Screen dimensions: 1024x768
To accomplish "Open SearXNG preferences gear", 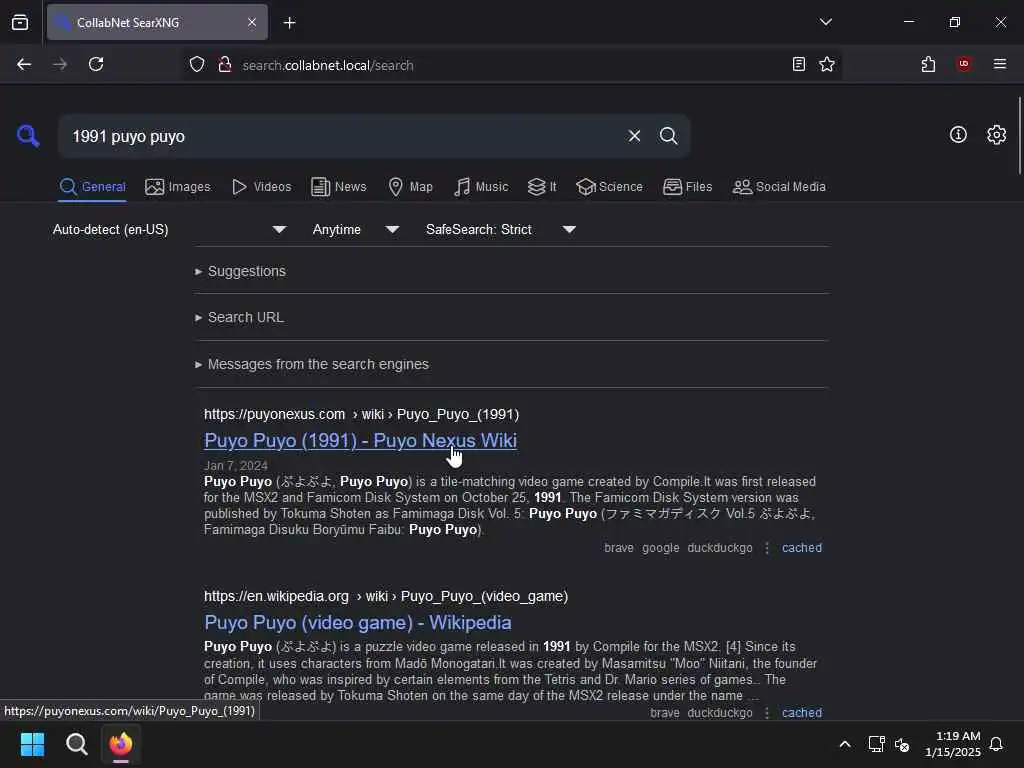I will point(996,135).
